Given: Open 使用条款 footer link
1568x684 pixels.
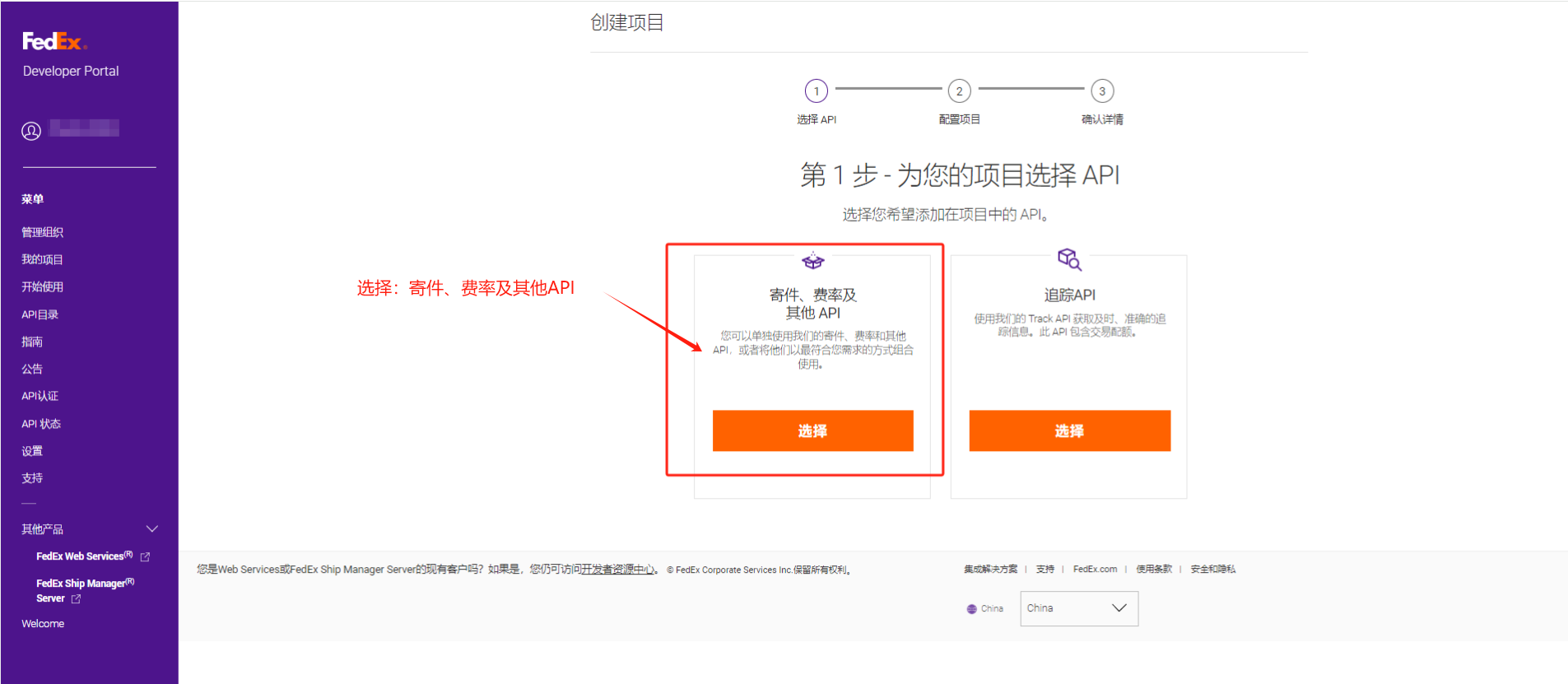Looking at the screenshot, I should [x=1154, y=569].
